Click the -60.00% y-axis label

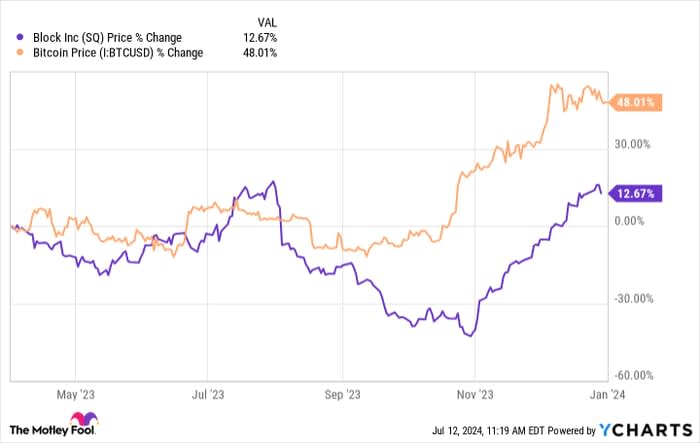[x=634, y=375]
